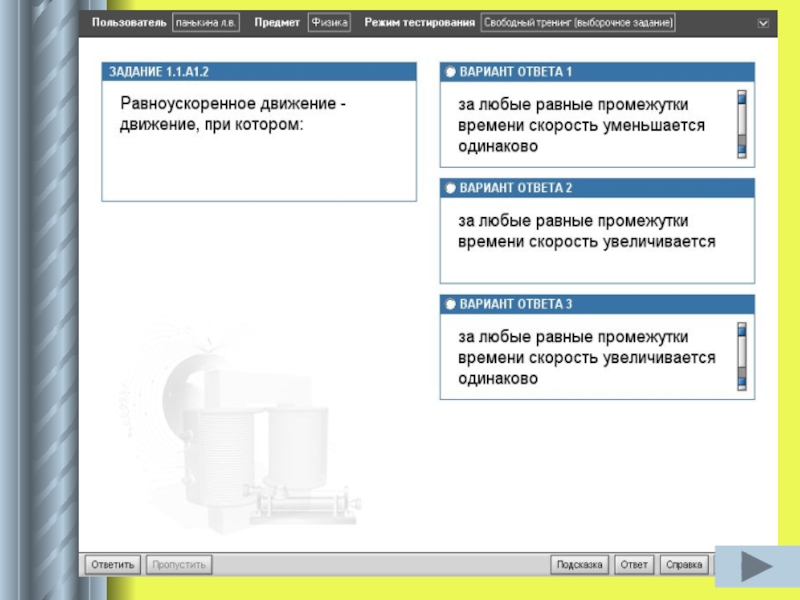800x600 pixels.
Task: Click the ВАРИАНТ ОТВЕТА 1 header
Action: point(597,72)
